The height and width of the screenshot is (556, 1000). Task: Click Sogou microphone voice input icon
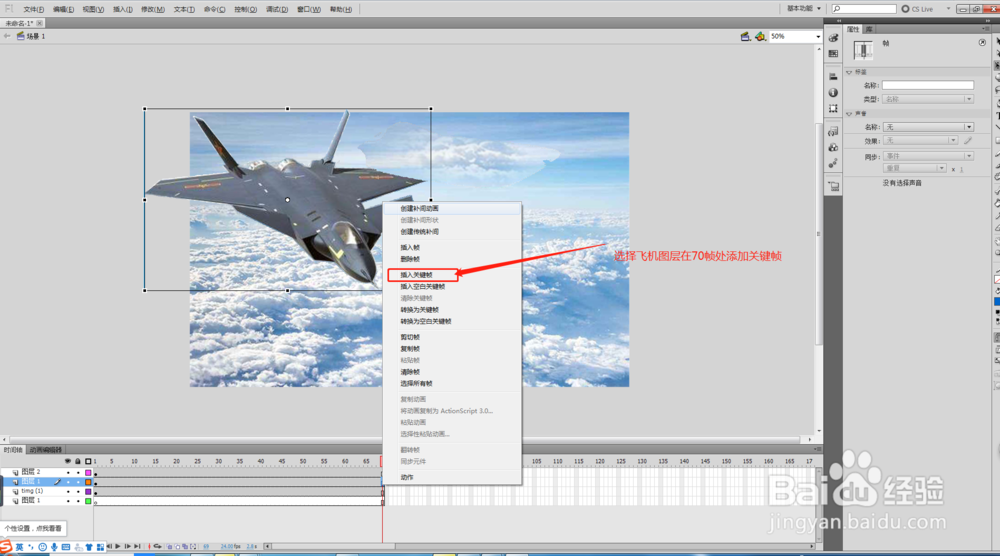[54, 547]
